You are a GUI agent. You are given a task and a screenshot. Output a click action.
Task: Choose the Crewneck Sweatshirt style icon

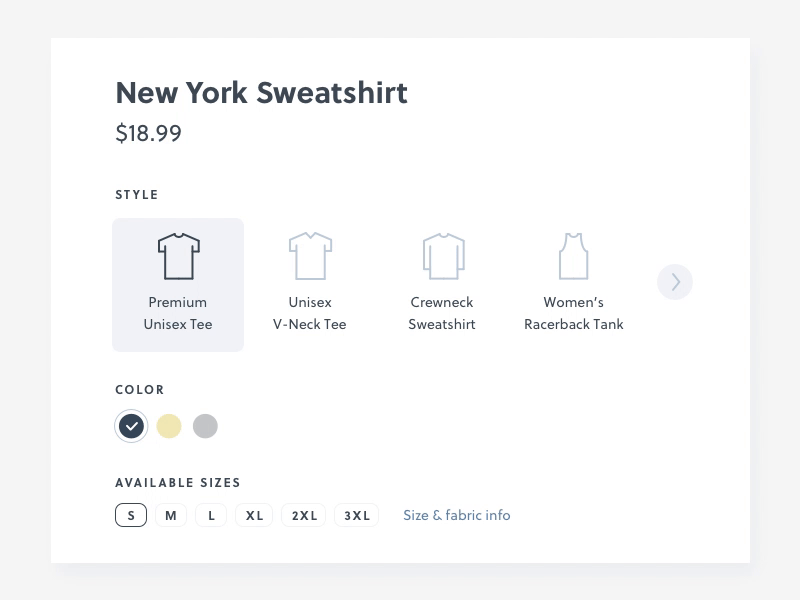click(442, 285)
